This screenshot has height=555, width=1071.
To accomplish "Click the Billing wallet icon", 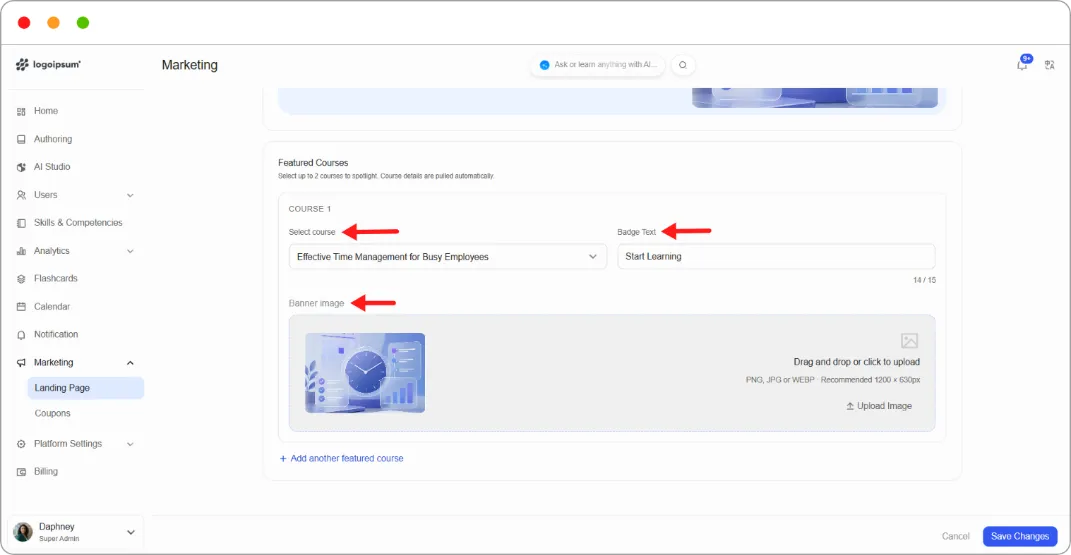I will [21, 472].
